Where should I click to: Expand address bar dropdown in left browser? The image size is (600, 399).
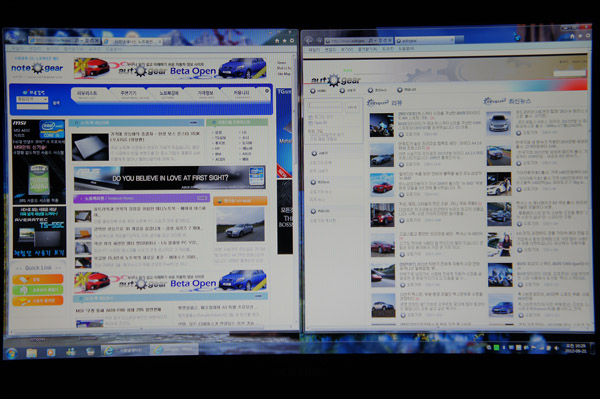(x=82, y=40)
